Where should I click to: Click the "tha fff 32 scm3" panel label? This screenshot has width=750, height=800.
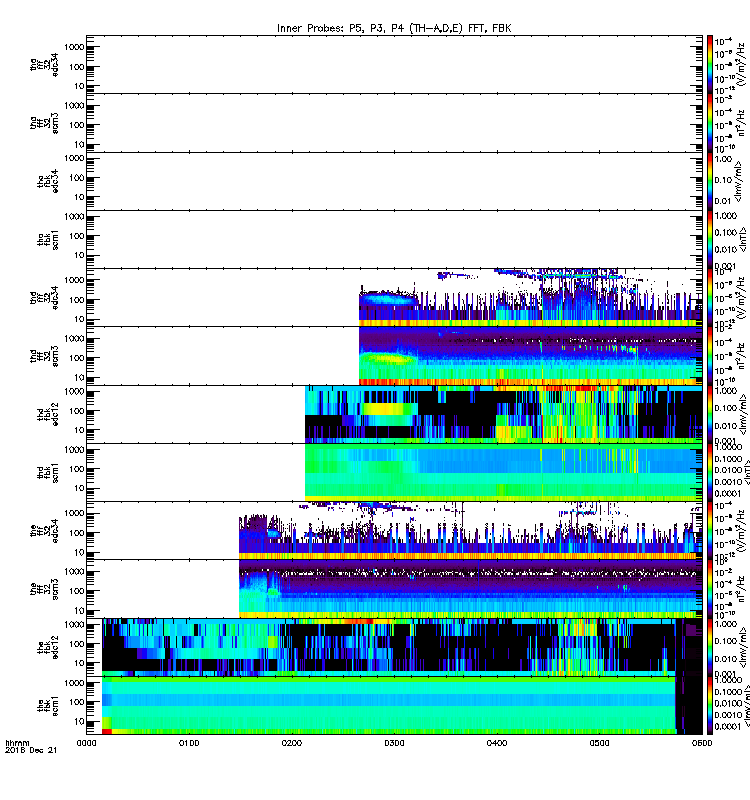44,123
